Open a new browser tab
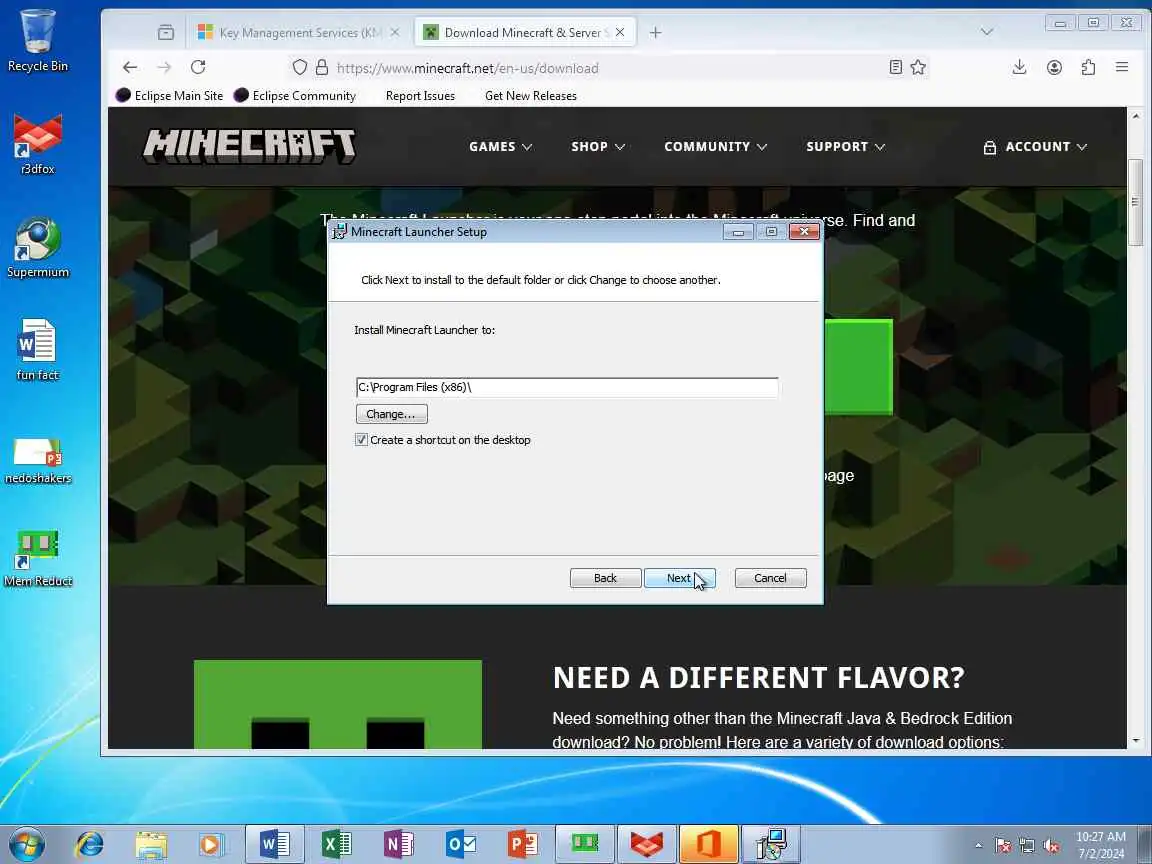 click(655, 32)
